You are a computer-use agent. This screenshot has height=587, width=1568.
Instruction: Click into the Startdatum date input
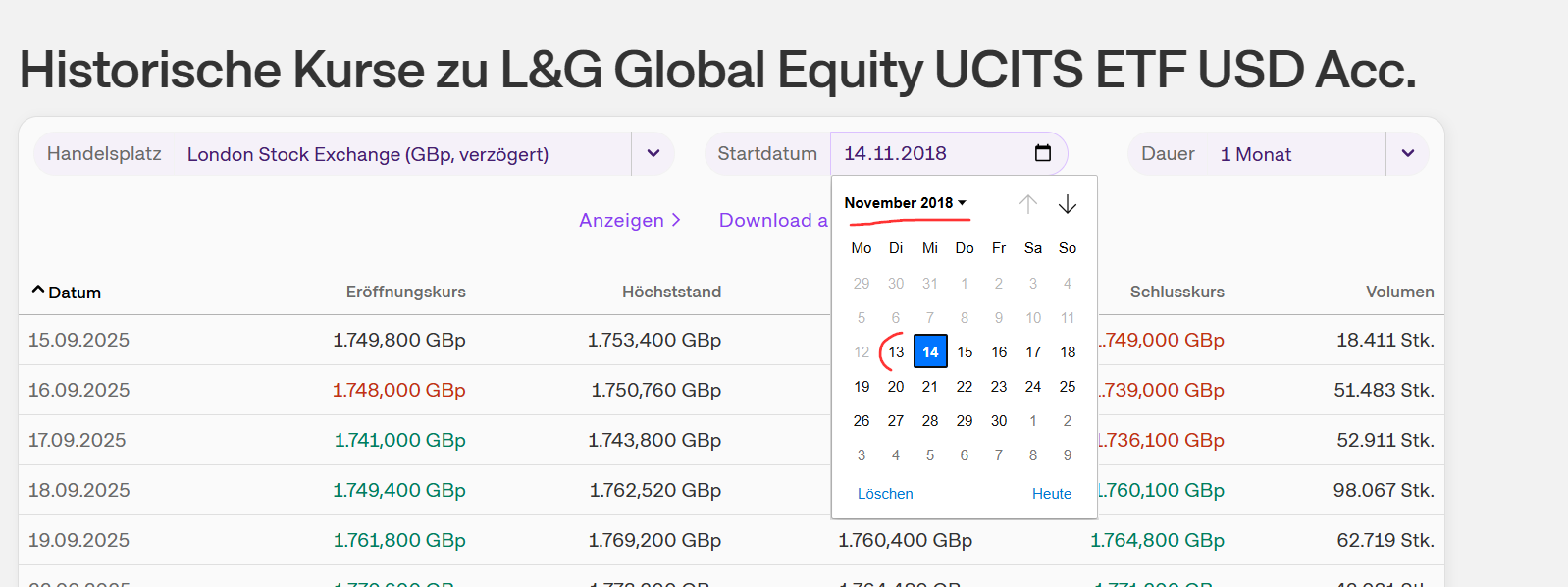[922, 154]
